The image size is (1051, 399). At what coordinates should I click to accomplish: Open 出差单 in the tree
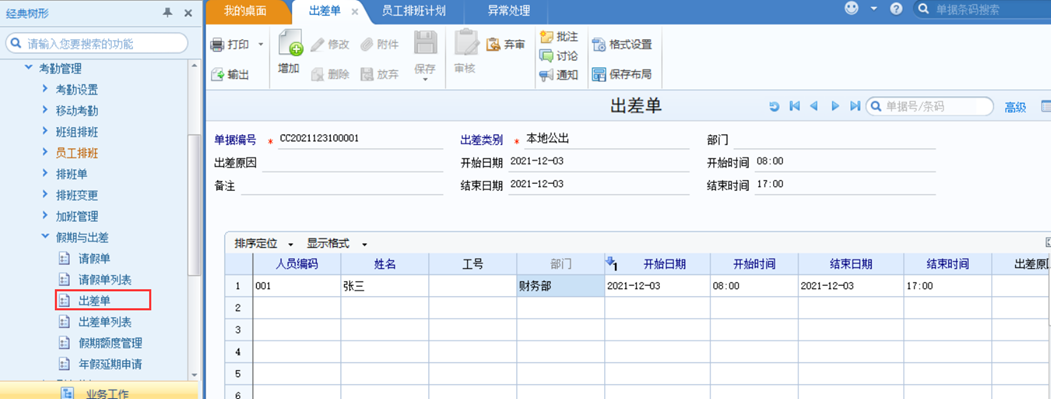tap(95, 300)
